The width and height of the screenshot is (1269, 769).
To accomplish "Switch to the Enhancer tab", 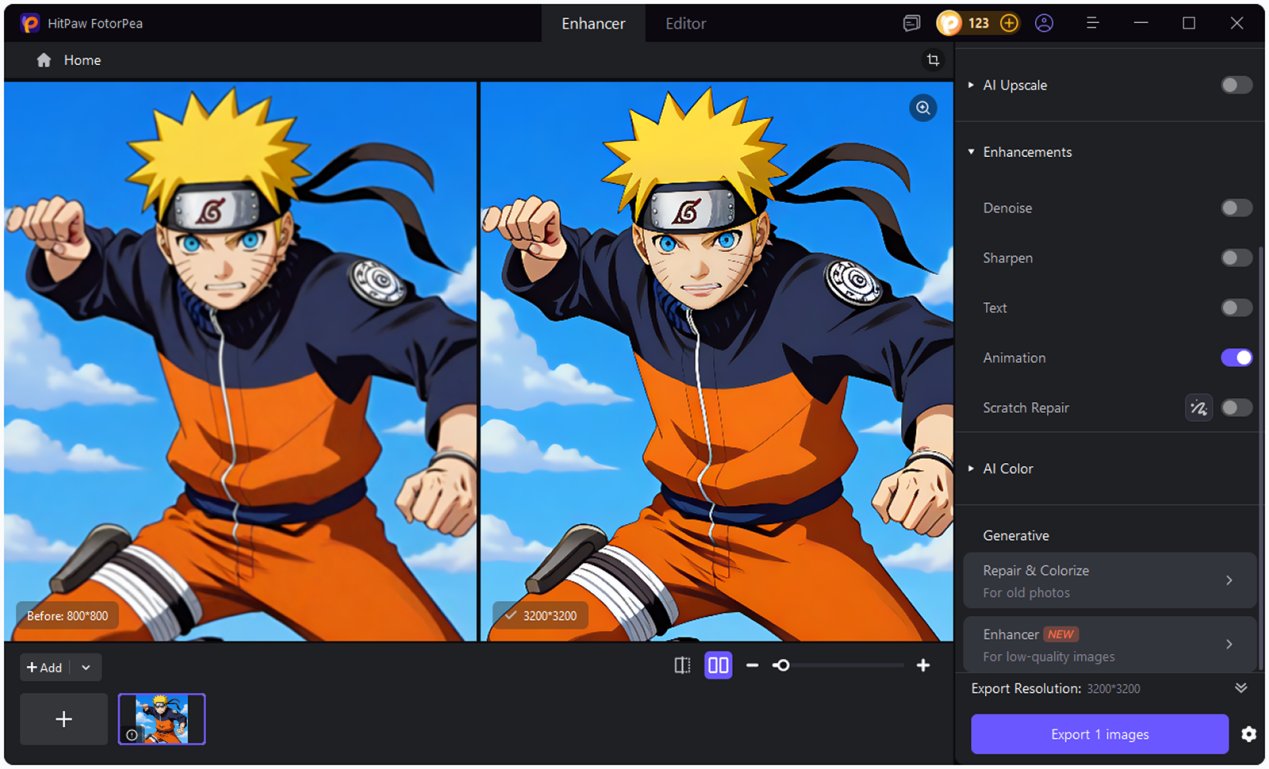I will (593, 23).
